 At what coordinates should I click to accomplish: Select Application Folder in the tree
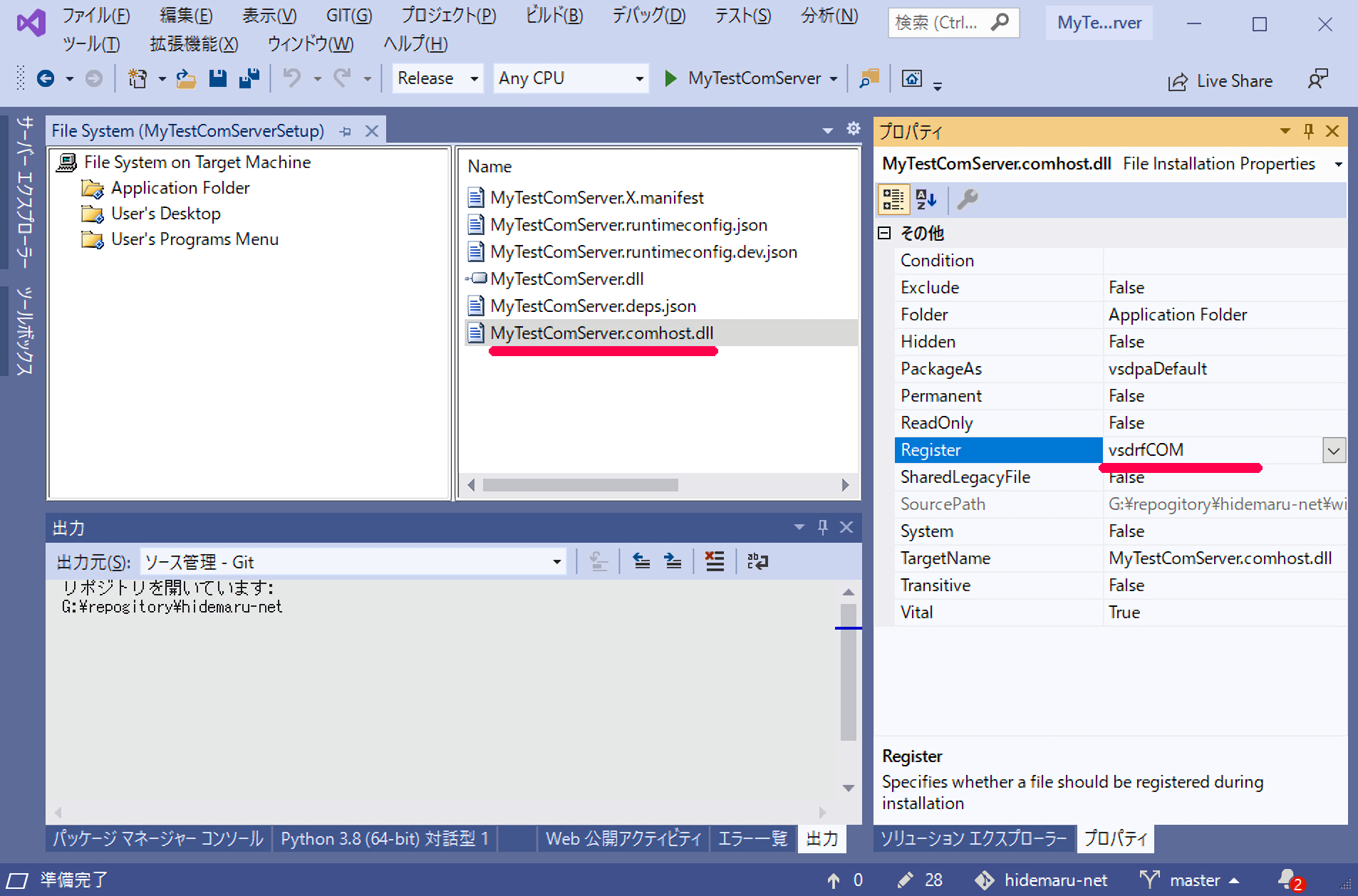pos(180,188)
